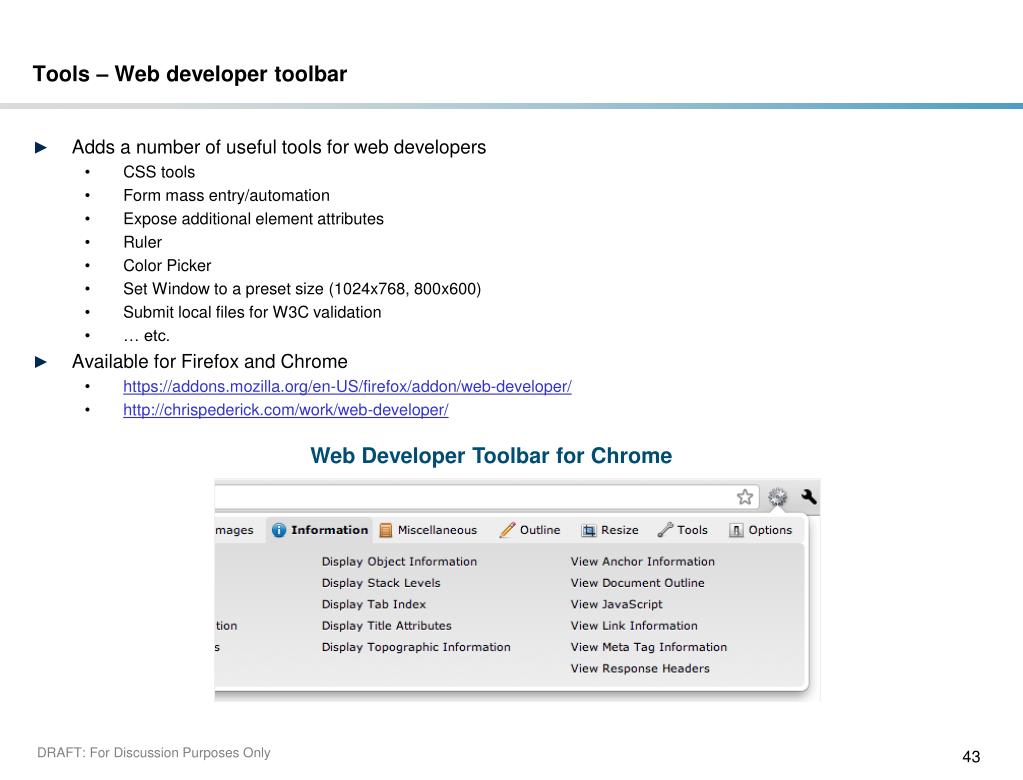
Task: Choose Display Topographic Information
Action: point(416,648)
